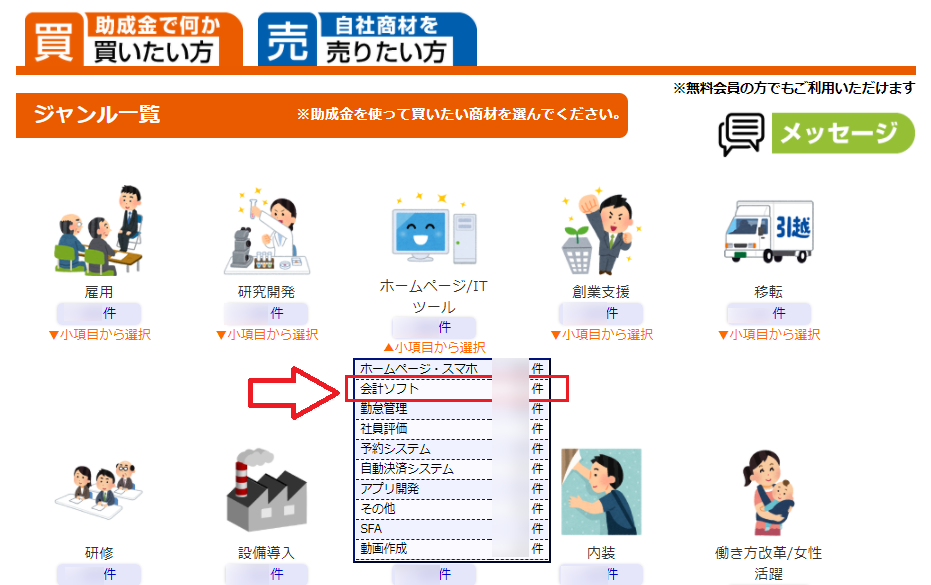
Task: Switch to the 売りたい方 seller tab
Action: (x=367, y=38)
